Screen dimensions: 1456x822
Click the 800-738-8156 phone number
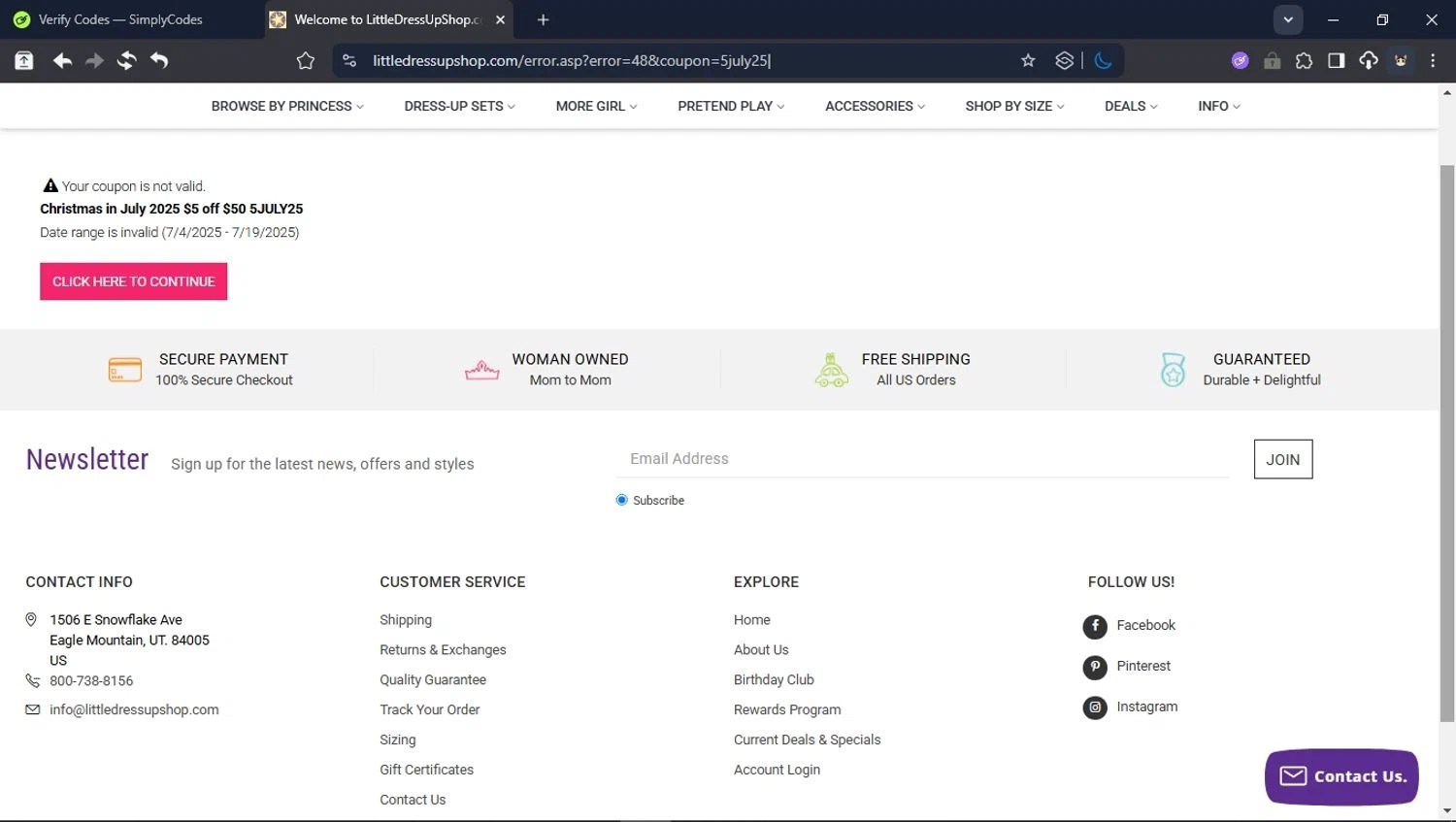[91, 680]
